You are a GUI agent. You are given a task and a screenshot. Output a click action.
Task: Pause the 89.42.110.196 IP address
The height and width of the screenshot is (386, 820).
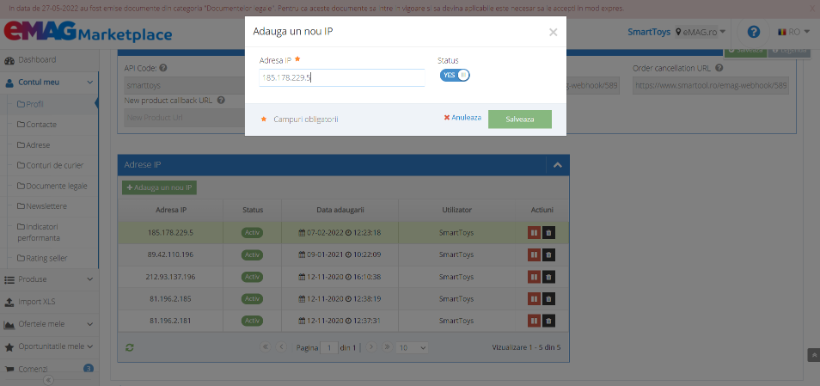pos(533,255)
